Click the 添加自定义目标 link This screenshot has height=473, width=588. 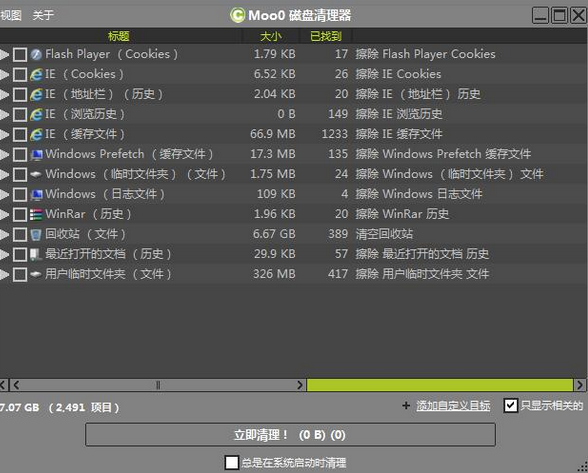(x=453, y=405)
